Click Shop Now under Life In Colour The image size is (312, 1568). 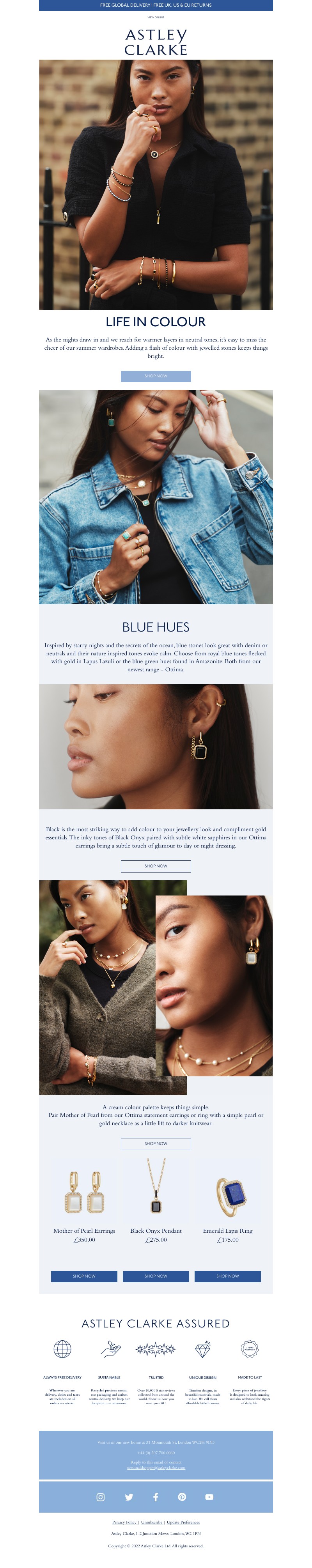(x=156, y=376)
